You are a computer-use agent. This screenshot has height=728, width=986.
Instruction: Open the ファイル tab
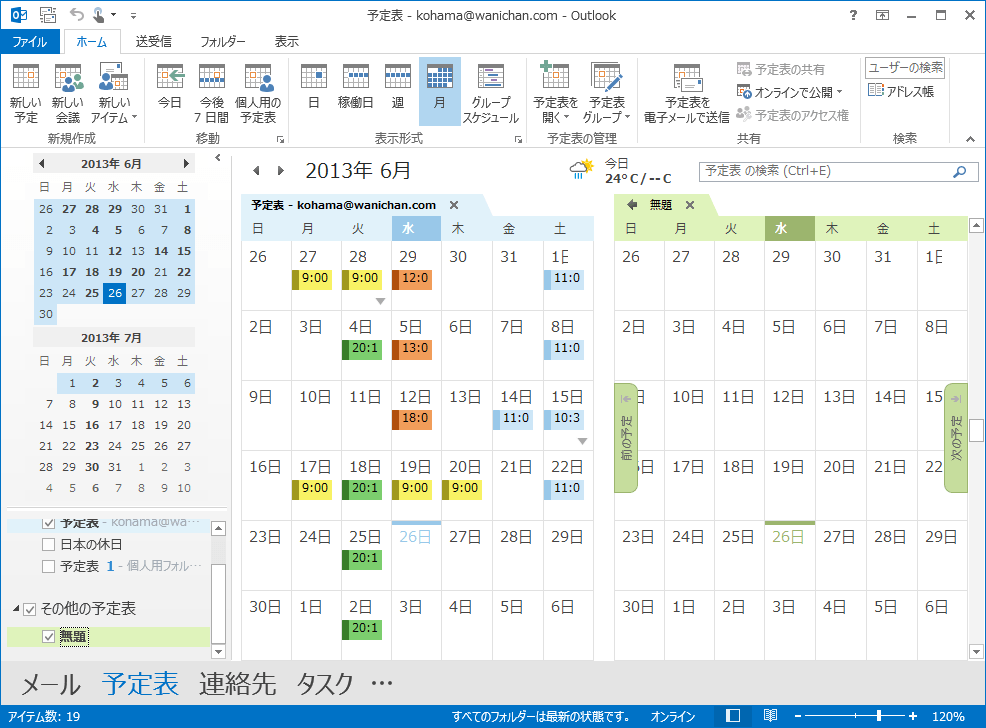(x=30, y=41)
